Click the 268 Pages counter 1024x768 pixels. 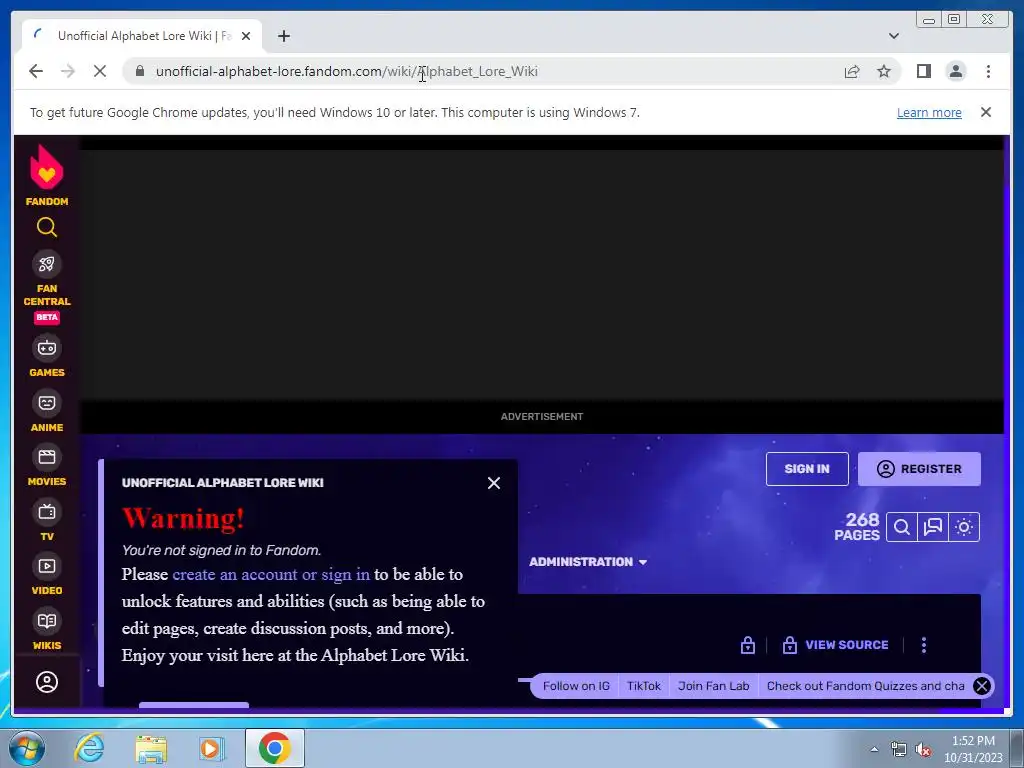(857, 526)
